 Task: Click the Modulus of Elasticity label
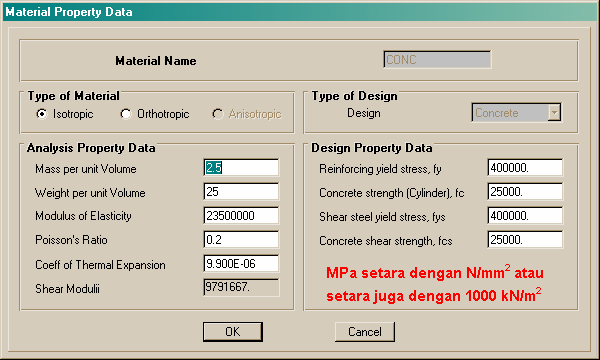tap(83, 216)
